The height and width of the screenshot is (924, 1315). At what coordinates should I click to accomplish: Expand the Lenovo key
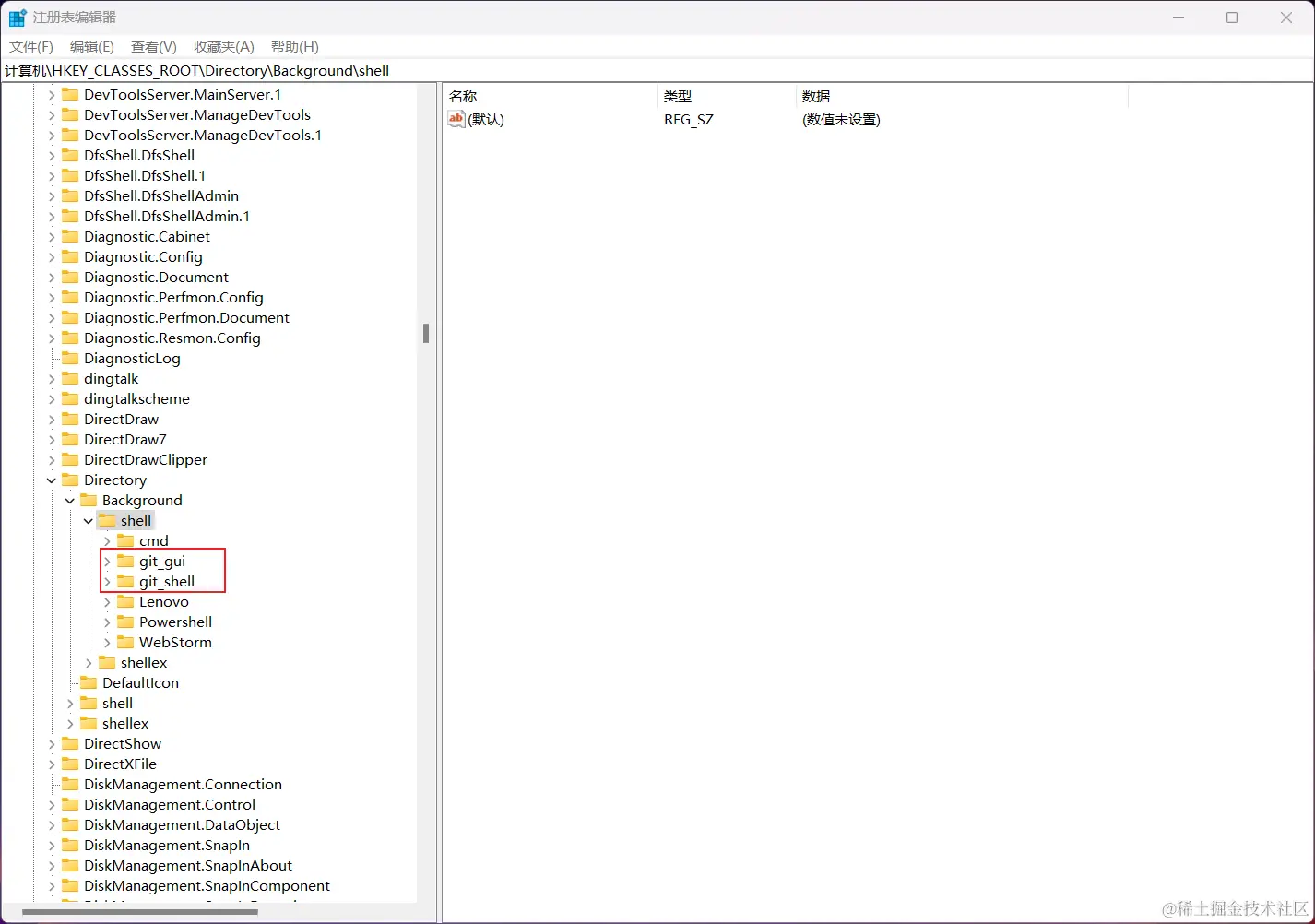point(107,601)
